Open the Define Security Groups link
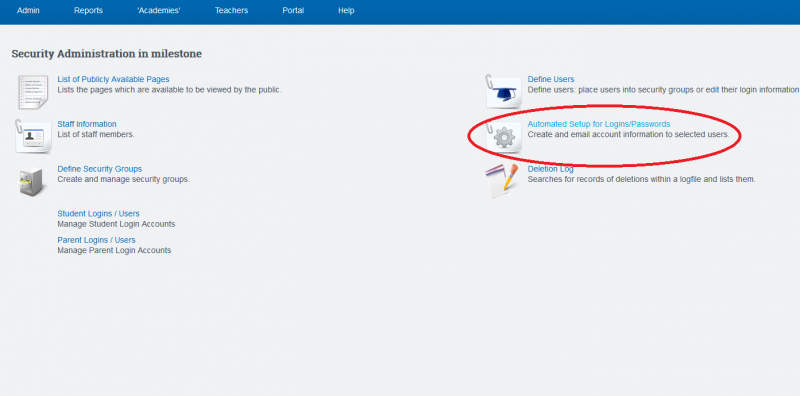 tap(99, 169)
